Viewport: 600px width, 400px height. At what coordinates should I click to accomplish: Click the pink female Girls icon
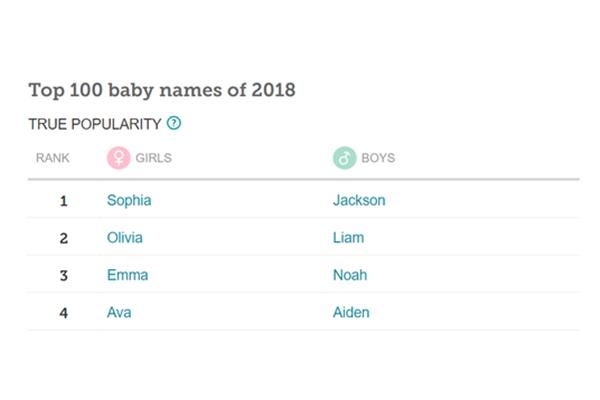(x=119, y=158)
